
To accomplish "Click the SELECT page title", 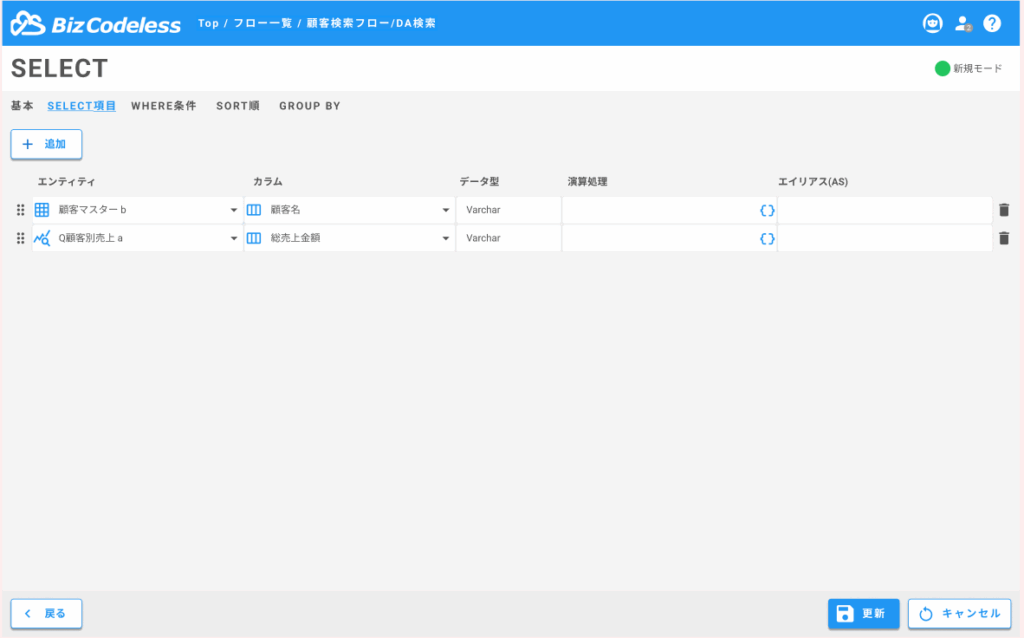I will click(x=59, y=69).
